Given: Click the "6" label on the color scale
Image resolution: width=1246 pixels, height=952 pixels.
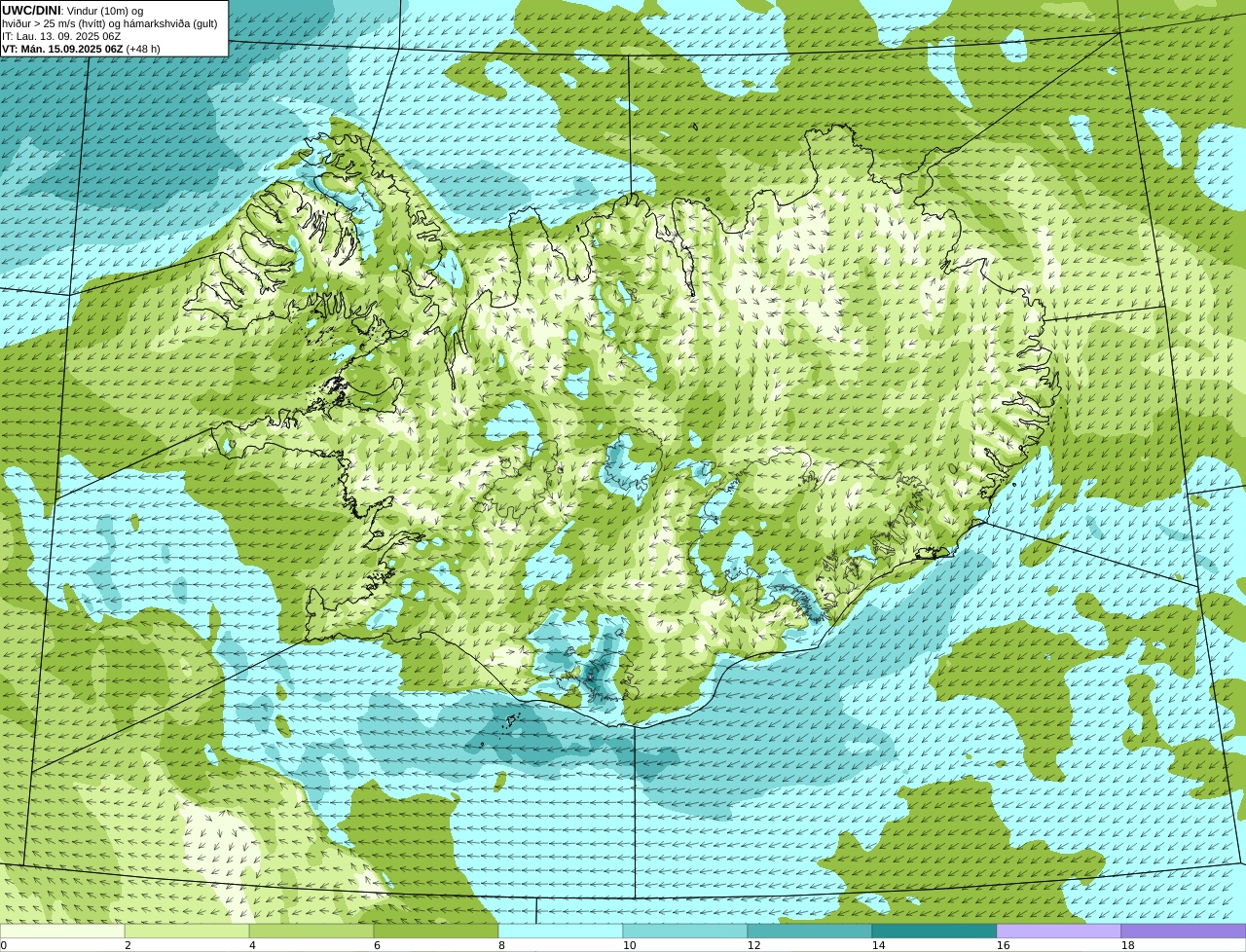Looking at the screenshot, I should tap(377, 945).
